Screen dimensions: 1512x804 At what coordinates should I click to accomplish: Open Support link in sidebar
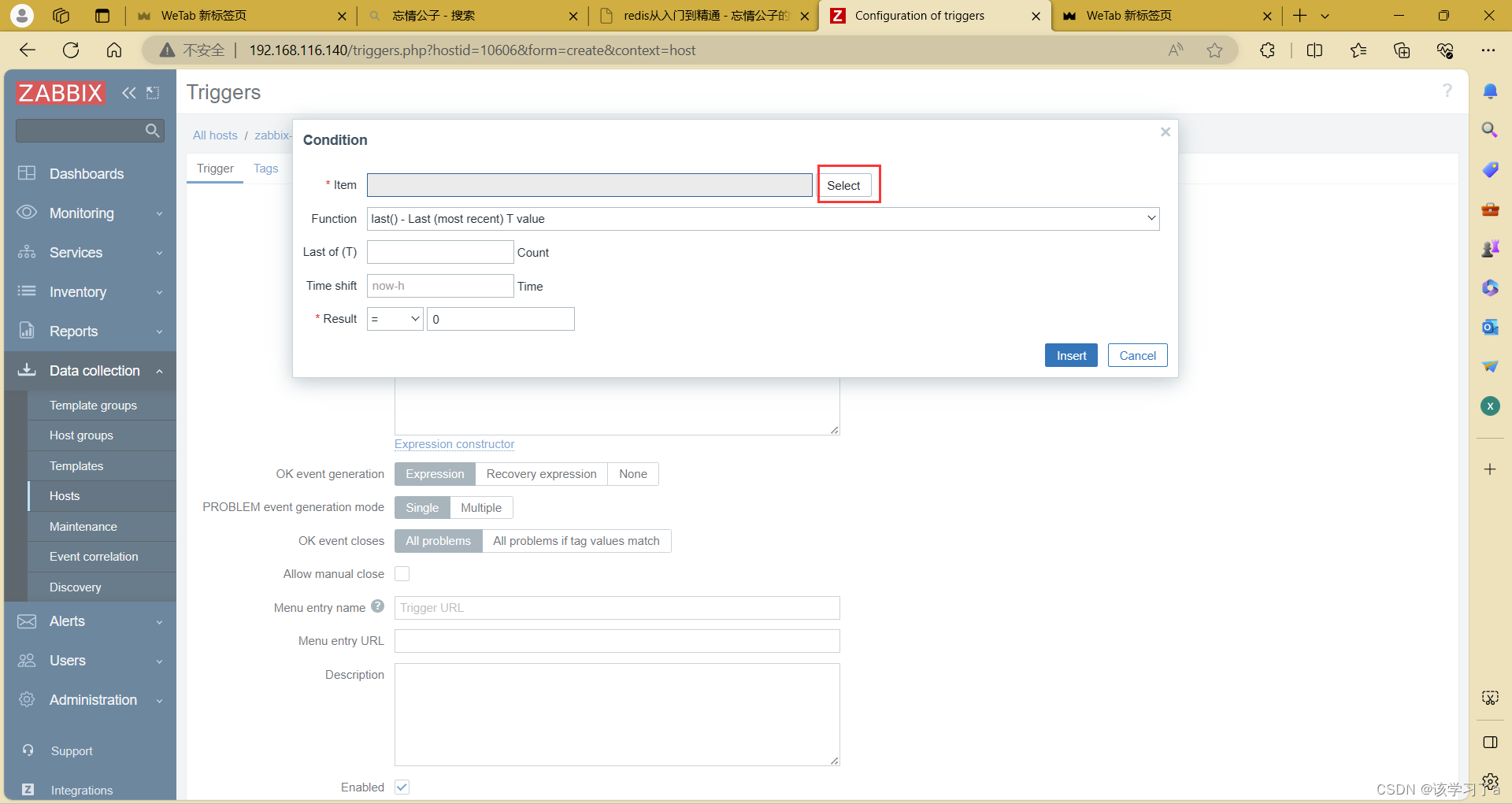click(72, 751)
